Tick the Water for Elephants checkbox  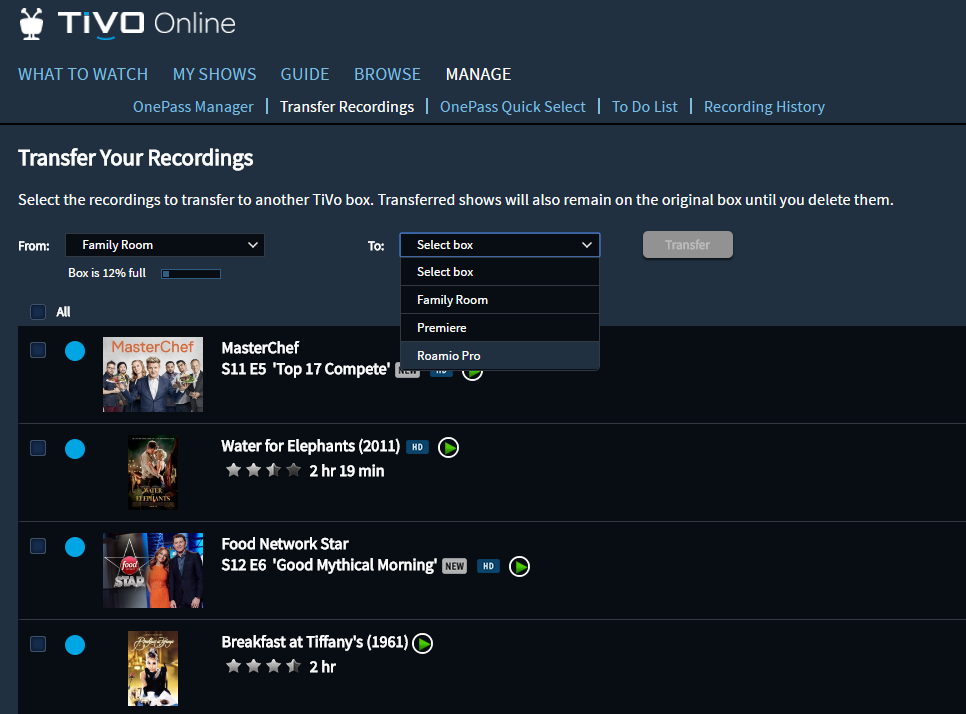click(x=38, y=448)
